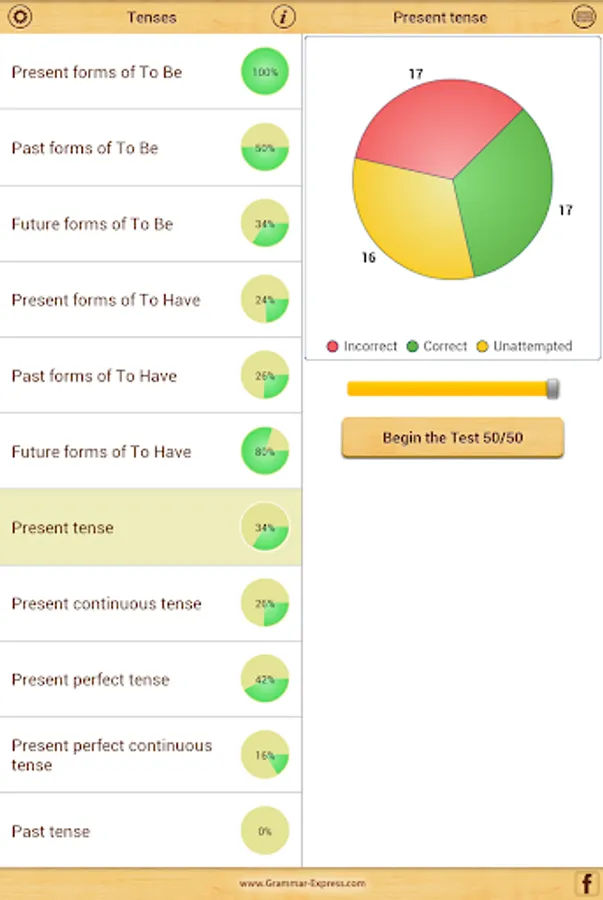Open the menu icon at top right
Viewport: 603px width, 900px height.
[583, 17]
